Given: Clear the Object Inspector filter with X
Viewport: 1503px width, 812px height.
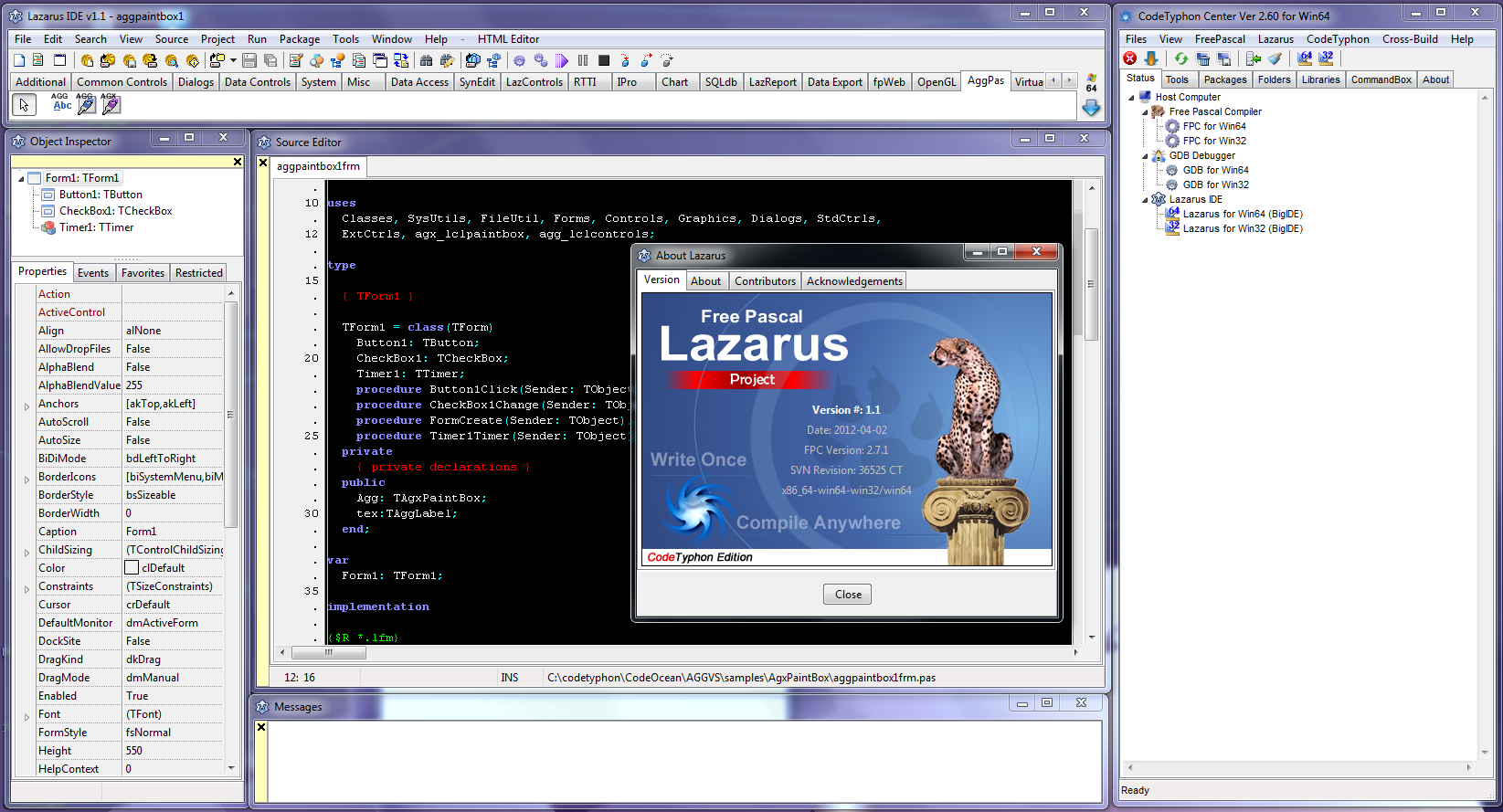Looking at the screenshot, I should pos(238,162).
